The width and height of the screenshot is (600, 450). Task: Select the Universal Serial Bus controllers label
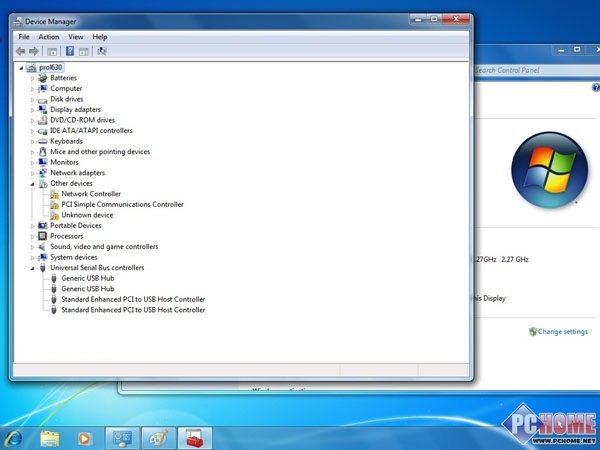[x=97, y=267]
